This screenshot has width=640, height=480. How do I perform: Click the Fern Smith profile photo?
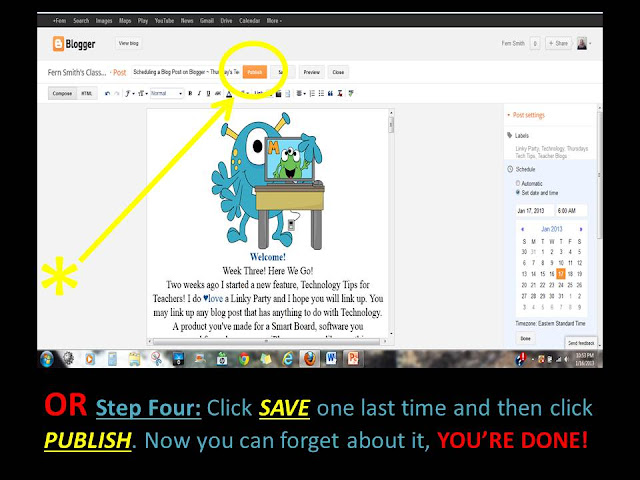(582, 43)
